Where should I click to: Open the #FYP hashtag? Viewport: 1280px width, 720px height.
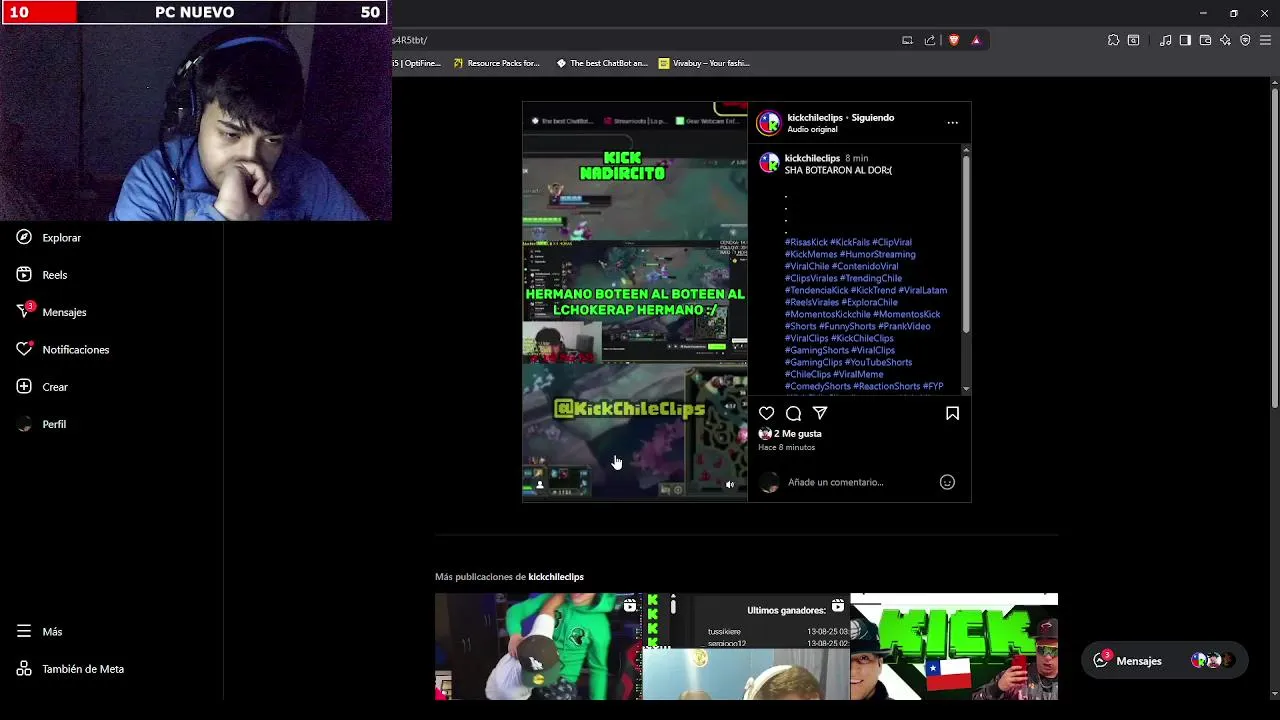(x=933, y=386)
